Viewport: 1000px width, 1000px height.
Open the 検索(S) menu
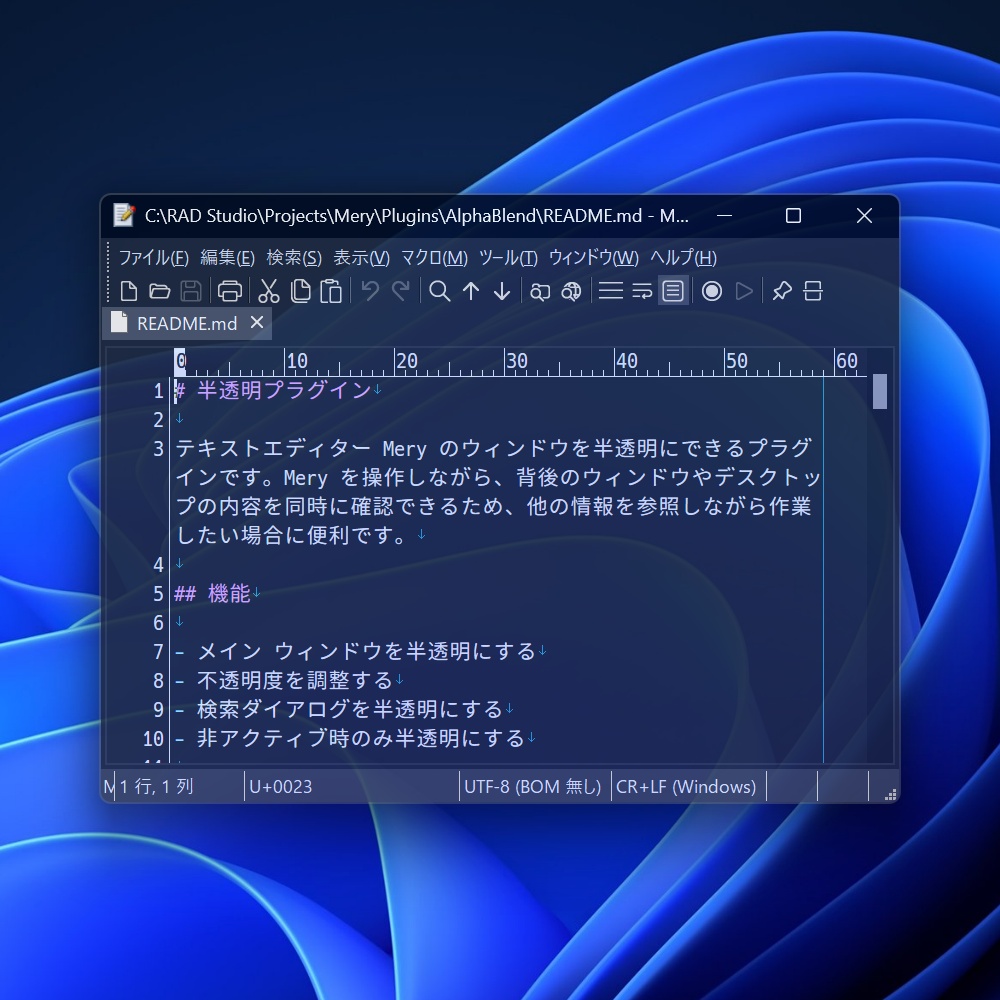[294, 258]
